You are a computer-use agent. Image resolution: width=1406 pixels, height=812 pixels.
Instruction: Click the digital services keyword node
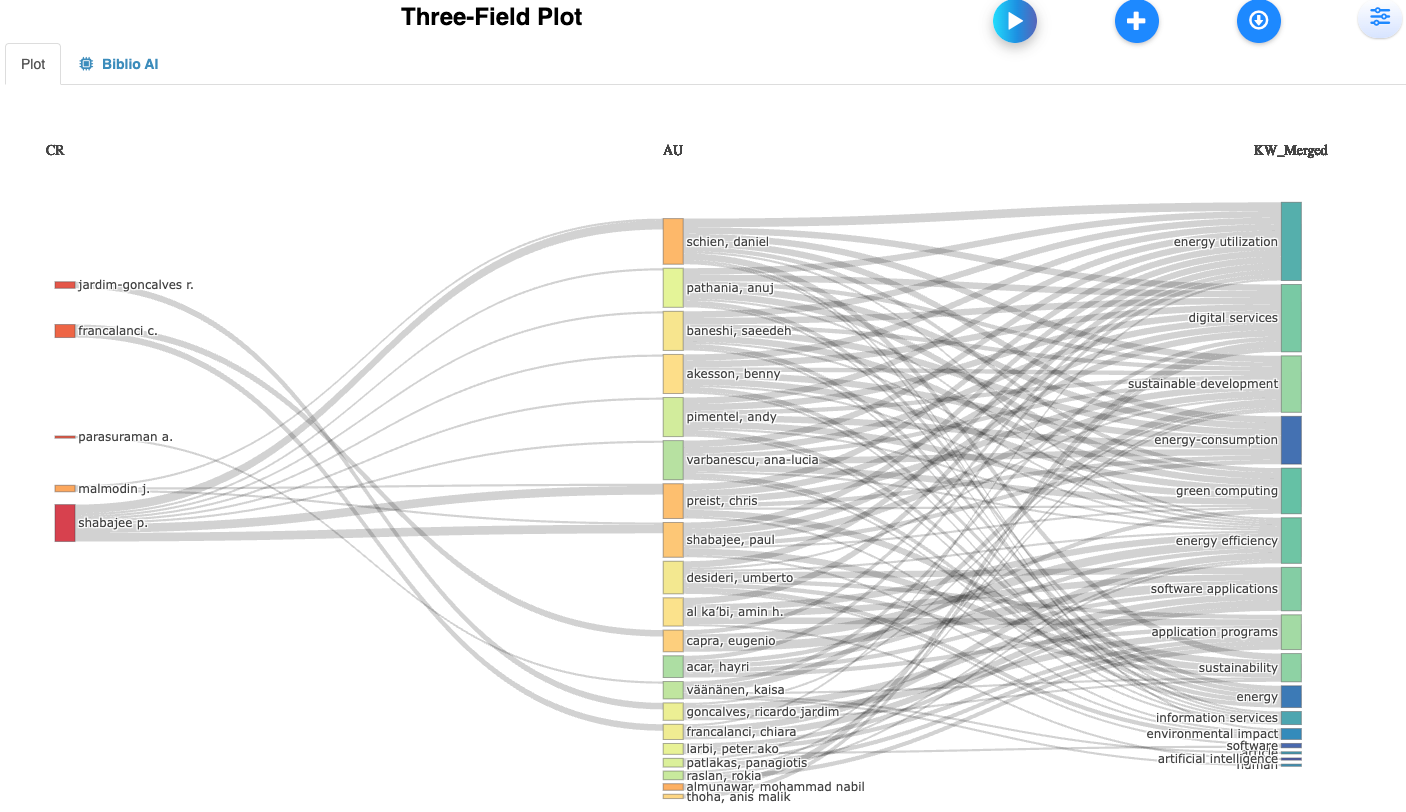(x=1291, y=318)
